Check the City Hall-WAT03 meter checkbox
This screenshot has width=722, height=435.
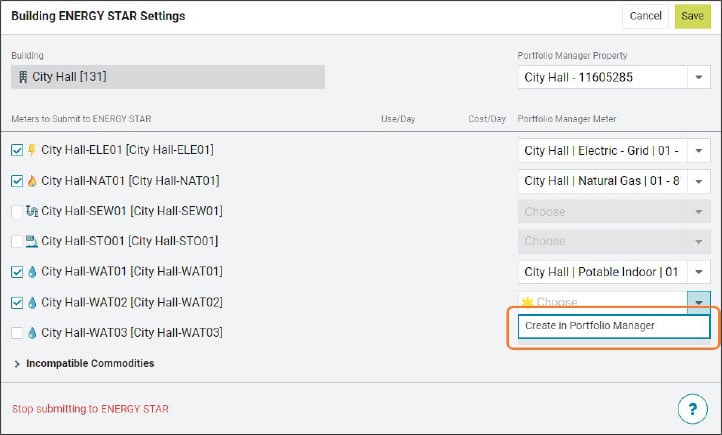(x=16, y=332)
